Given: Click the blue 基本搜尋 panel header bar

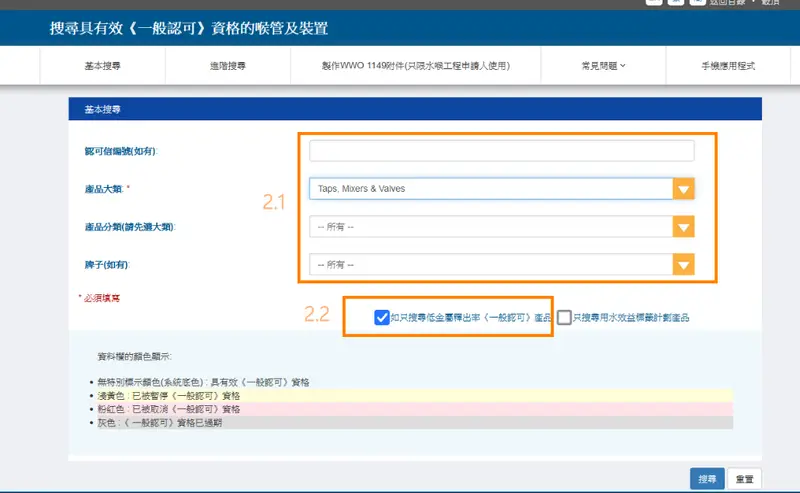Looking at the screenshot, I should click(415, 107).
